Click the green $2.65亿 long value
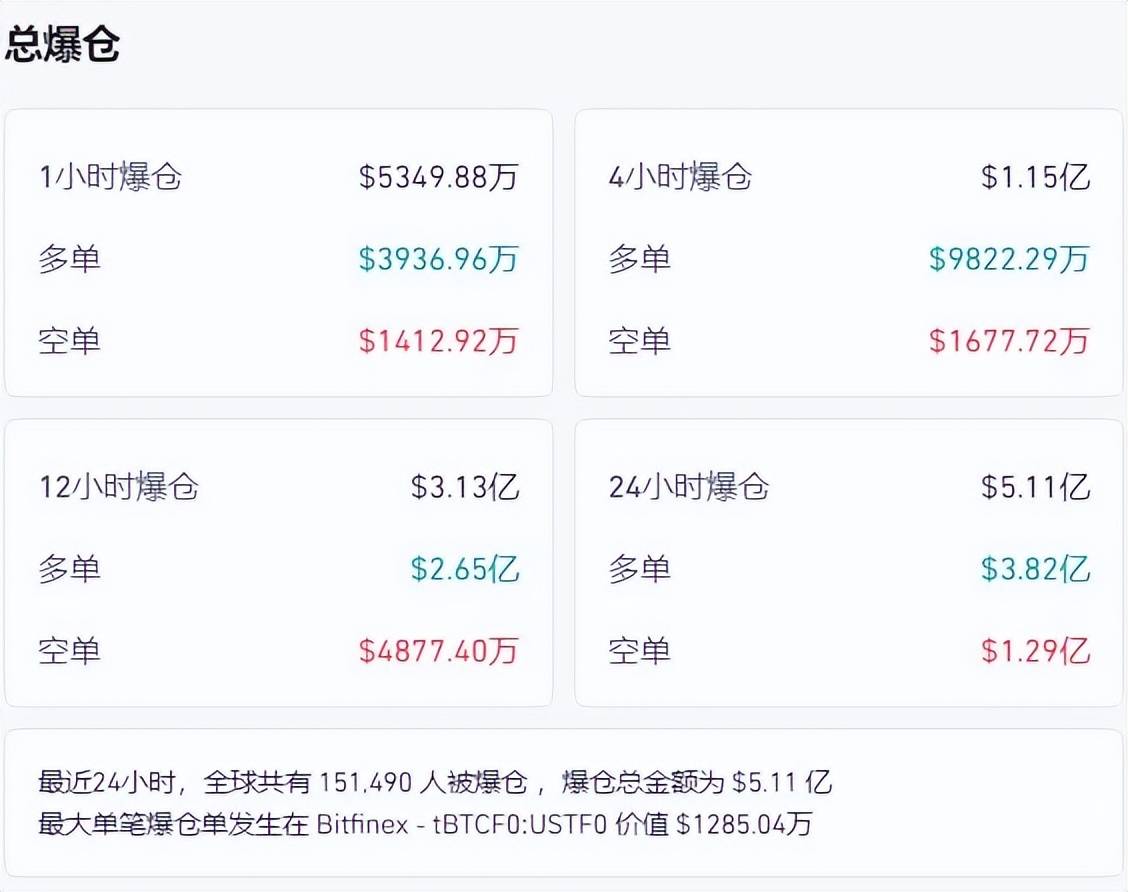Image resolution: width=1128 pixels, height=892 pixels. coord(465,570)
